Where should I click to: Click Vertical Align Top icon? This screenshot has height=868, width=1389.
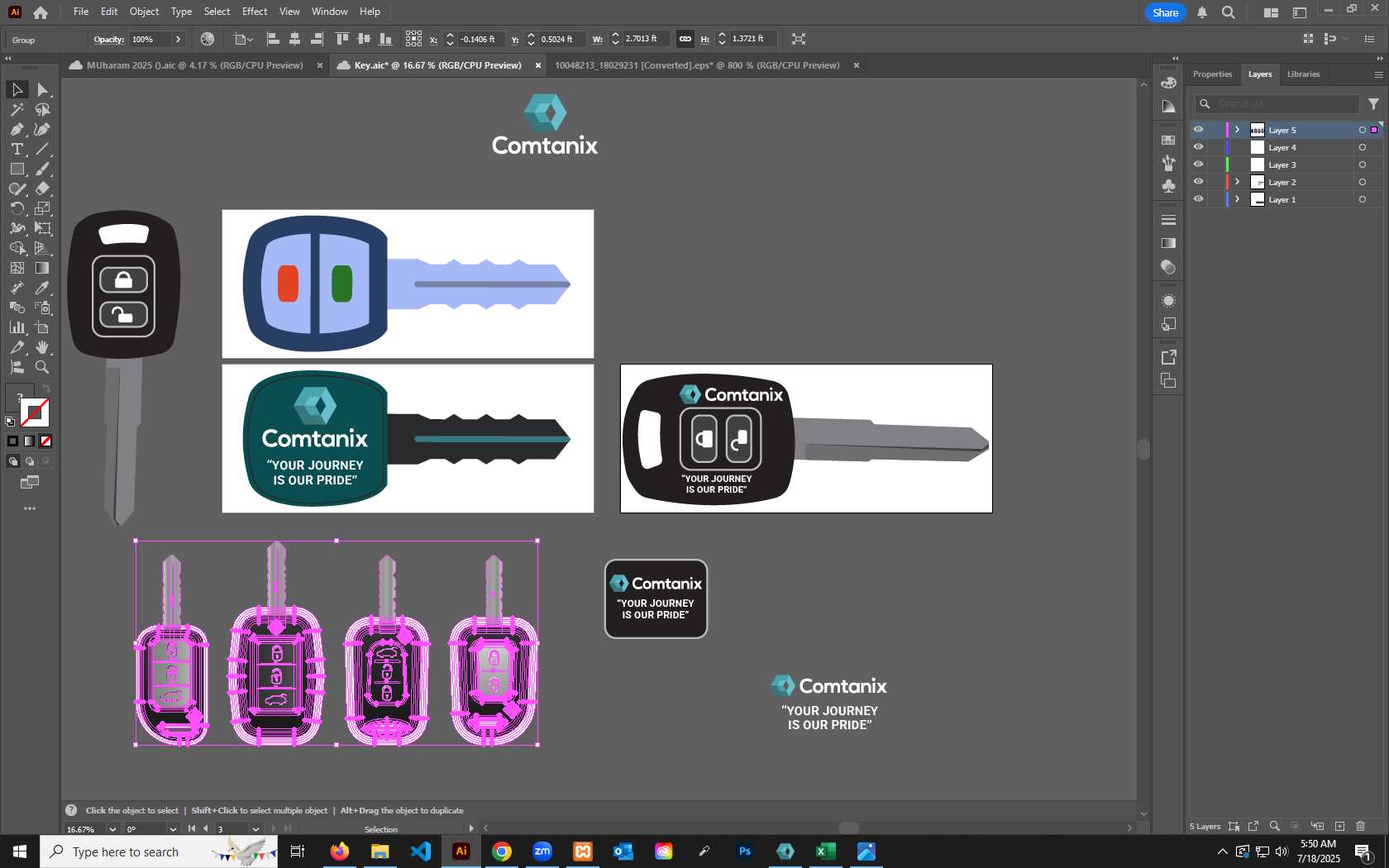[x=342, y=39]
